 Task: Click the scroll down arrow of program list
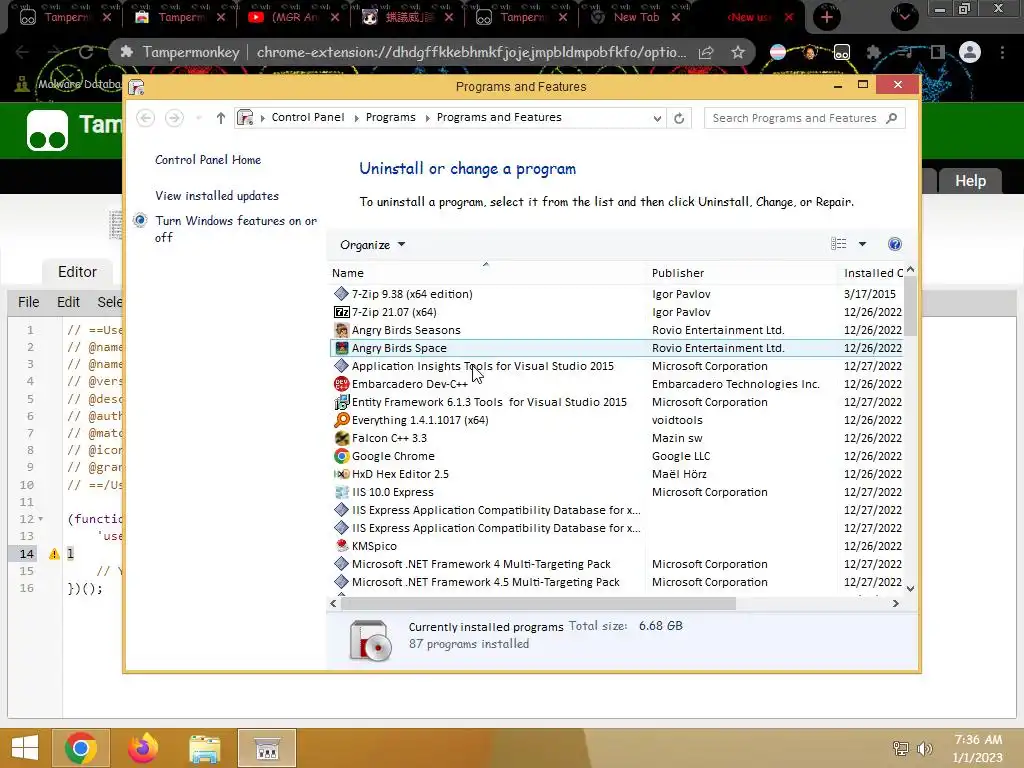click(910, 588)
